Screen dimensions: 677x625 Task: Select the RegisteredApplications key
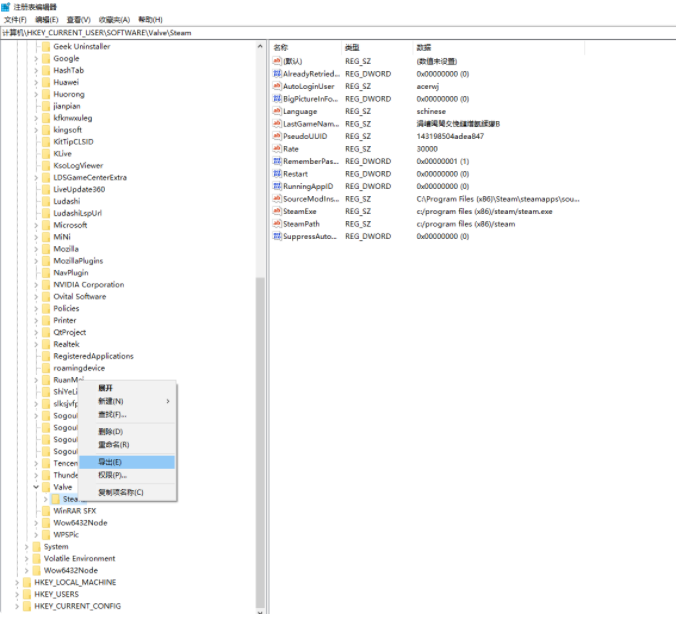tap(93, 356)
